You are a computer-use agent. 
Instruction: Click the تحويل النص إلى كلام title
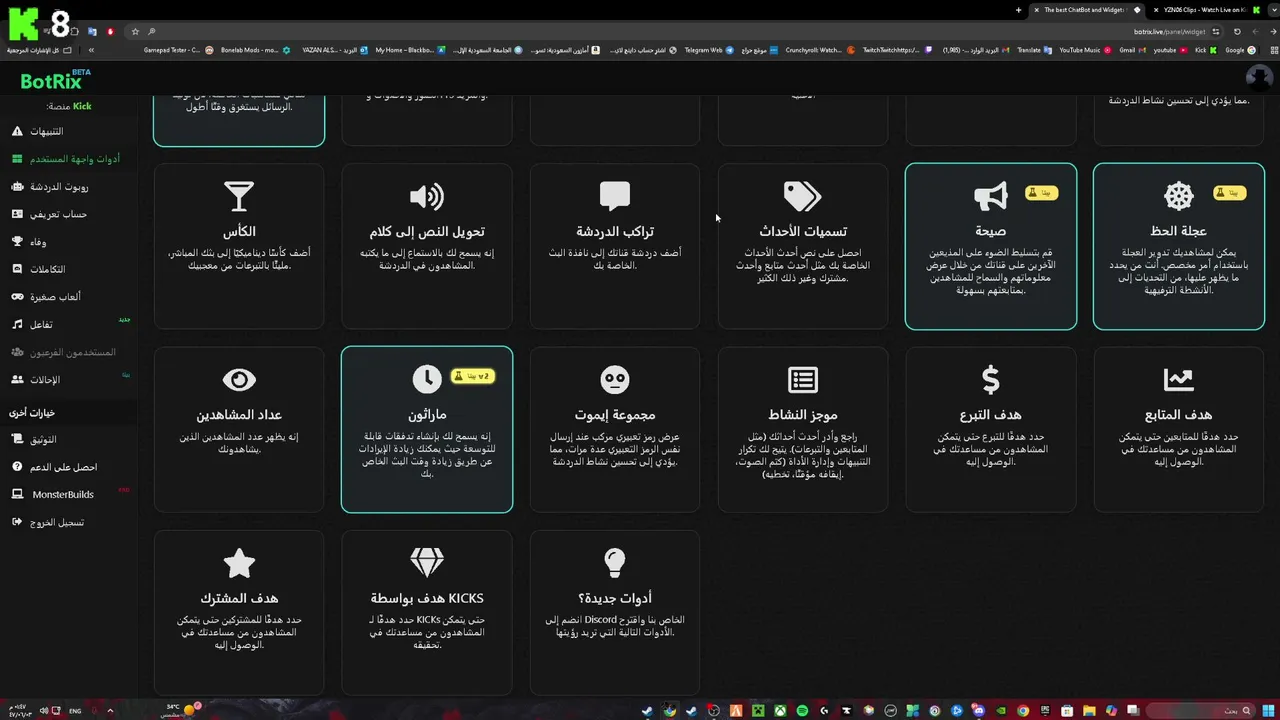coord(427,232)
